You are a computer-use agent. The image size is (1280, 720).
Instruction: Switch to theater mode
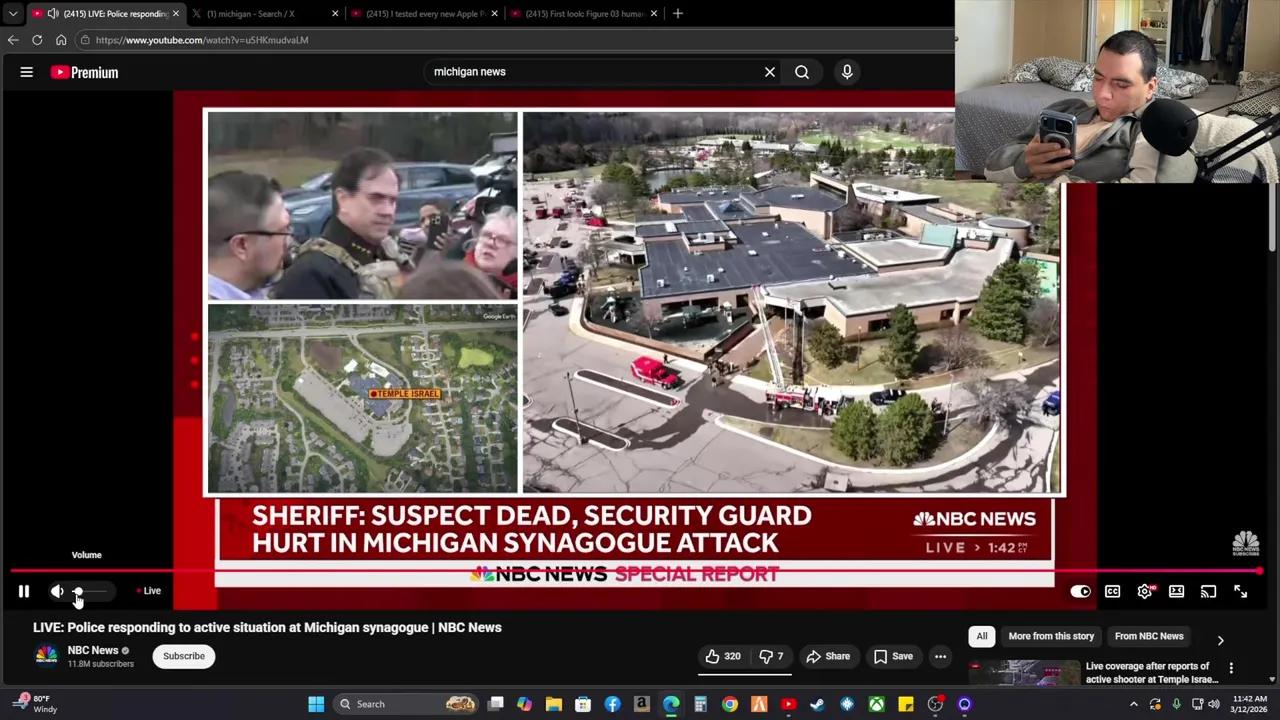[x=1176, y=592]
